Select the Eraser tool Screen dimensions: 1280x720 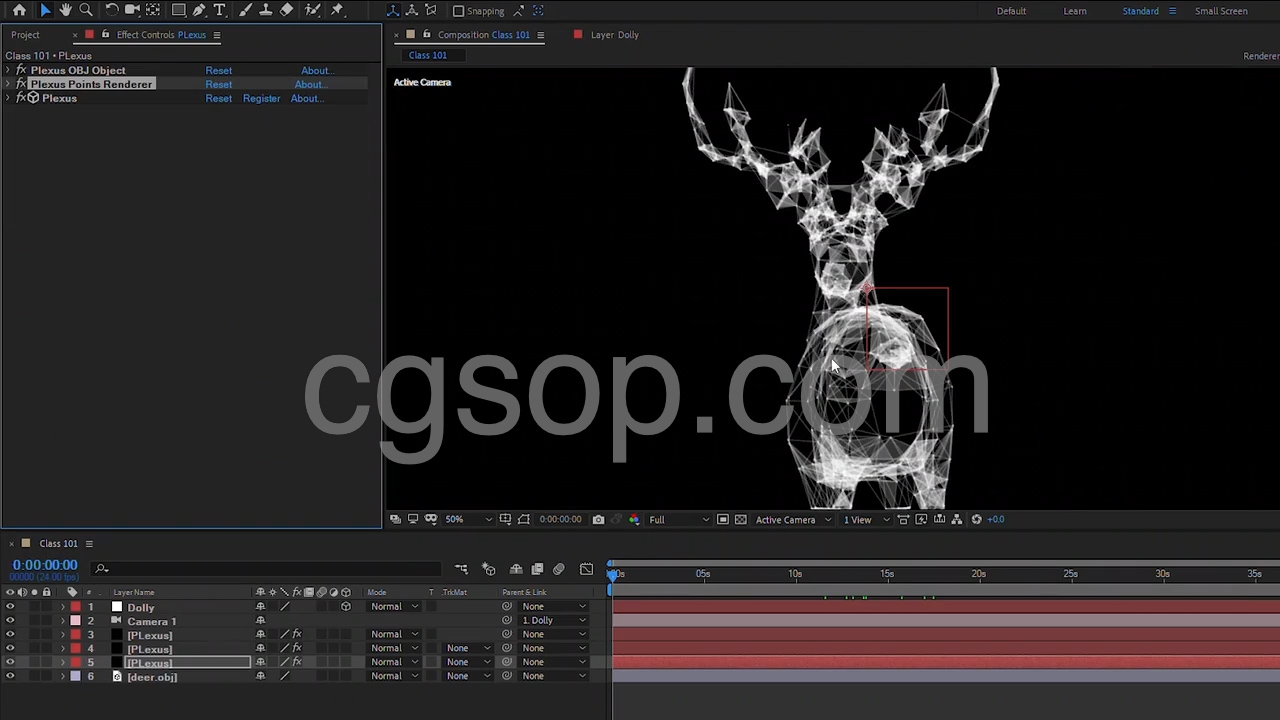[x=287, y=10]
